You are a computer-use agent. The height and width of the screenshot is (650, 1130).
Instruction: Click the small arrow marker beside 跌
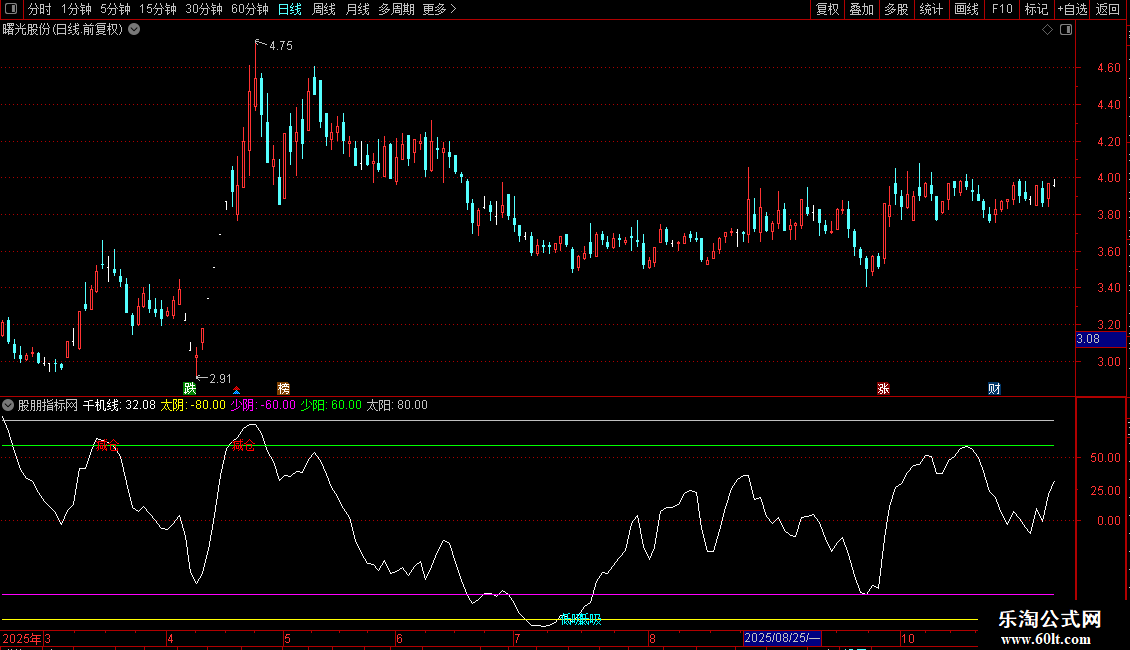[x=237, y=389]
